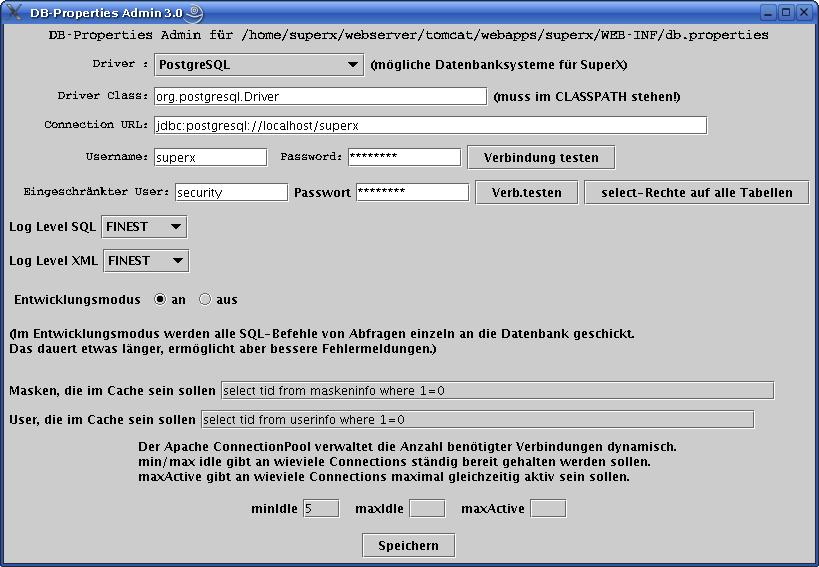Close the DB-Properties Admin window
The width and height of the screenshot is (819, 567).
[x=804, y=13]
